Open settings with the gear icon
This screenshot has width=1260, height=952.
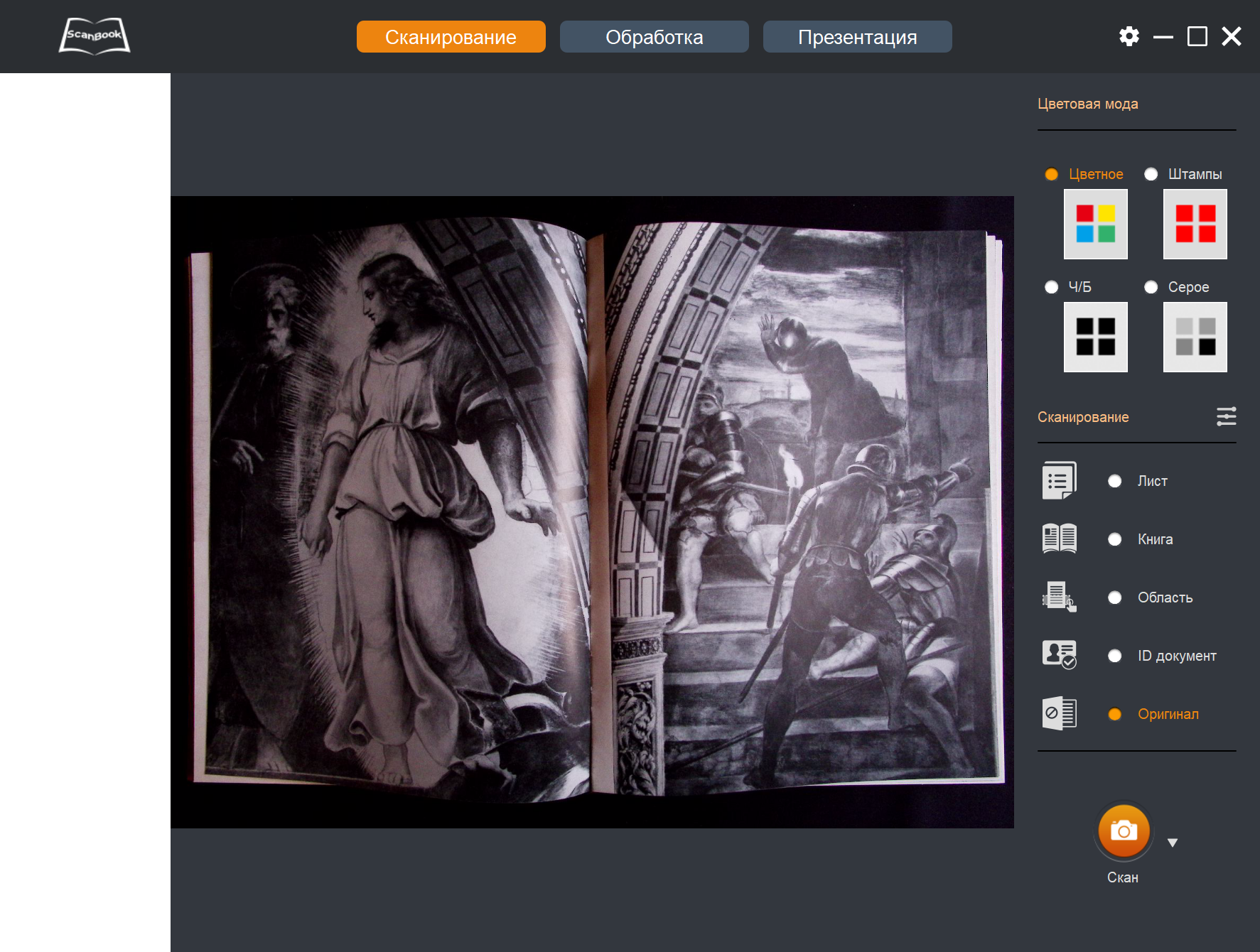(1129, 36)
